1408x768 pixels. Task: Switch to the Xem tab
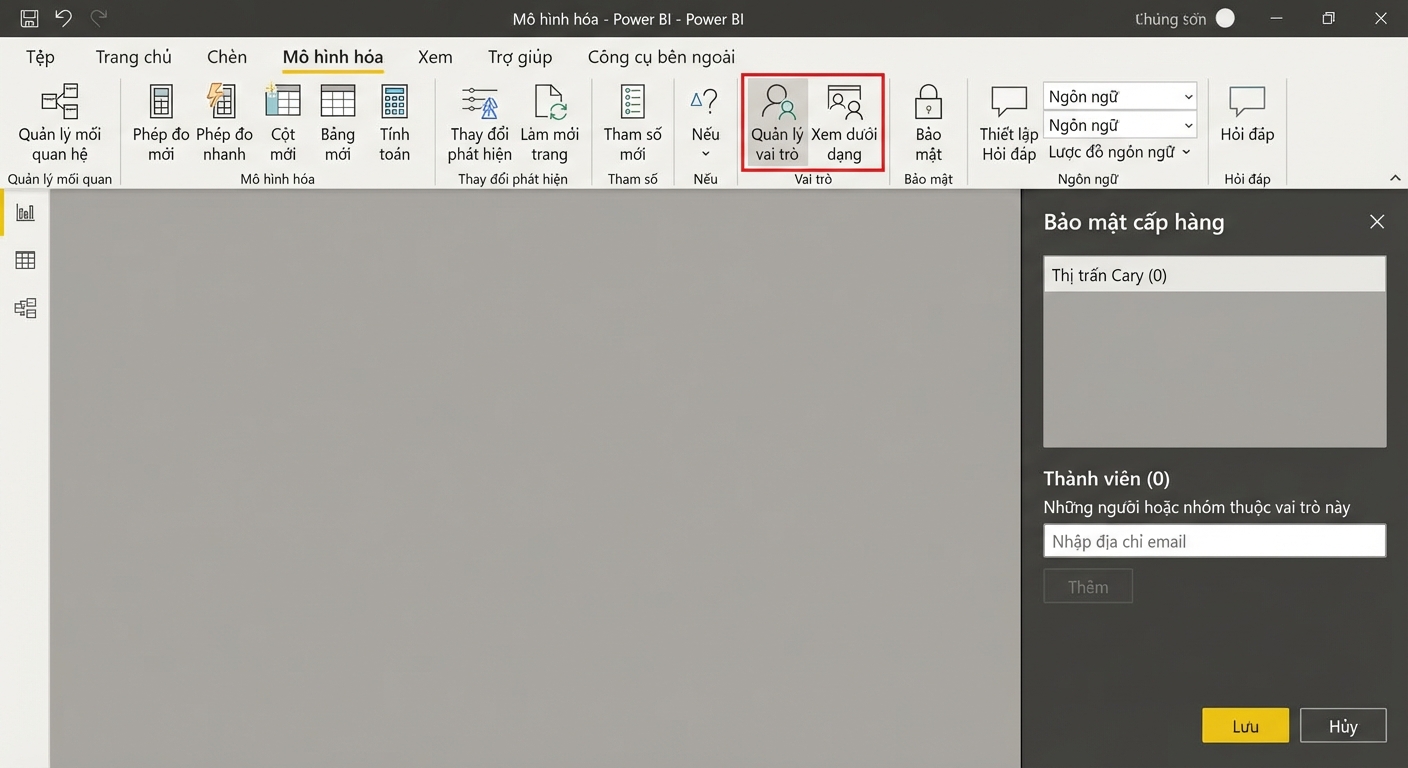(435, 57)
